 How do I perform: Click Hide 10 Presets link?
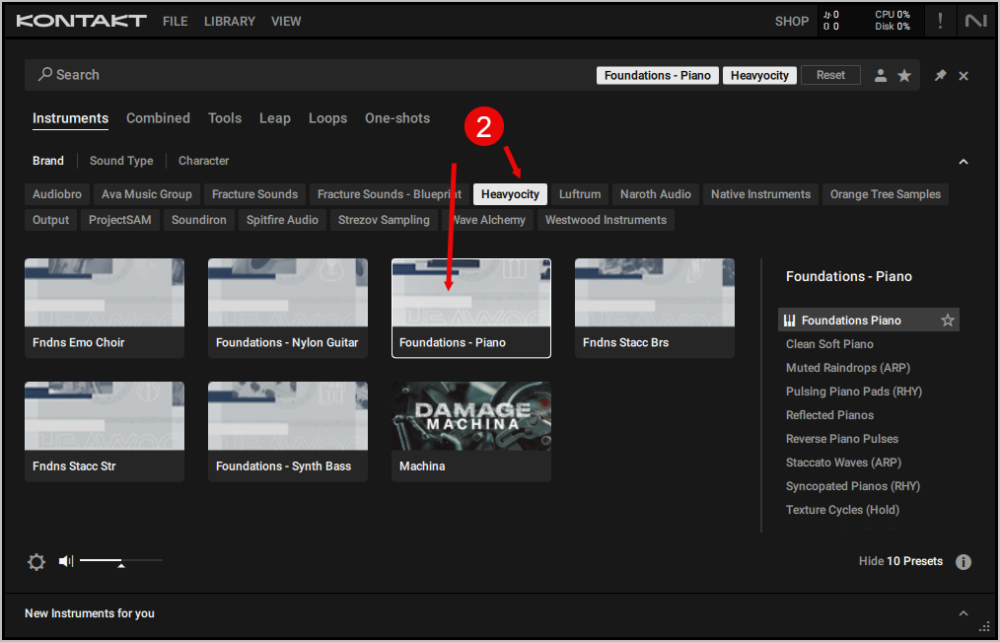coord(901,561)
